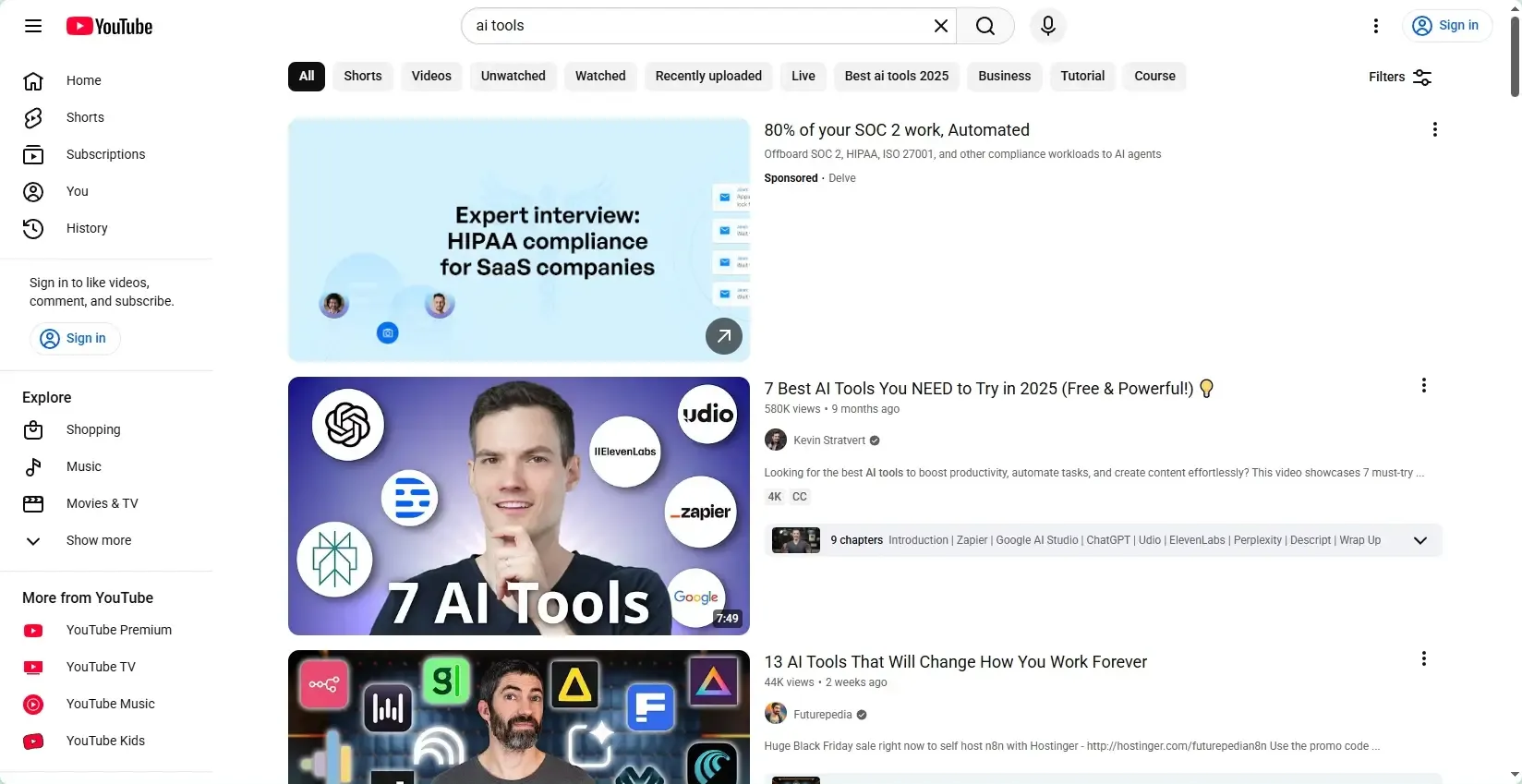
Task: Open the top-bar Settings three-dot menu
Action: (1375, 26)
